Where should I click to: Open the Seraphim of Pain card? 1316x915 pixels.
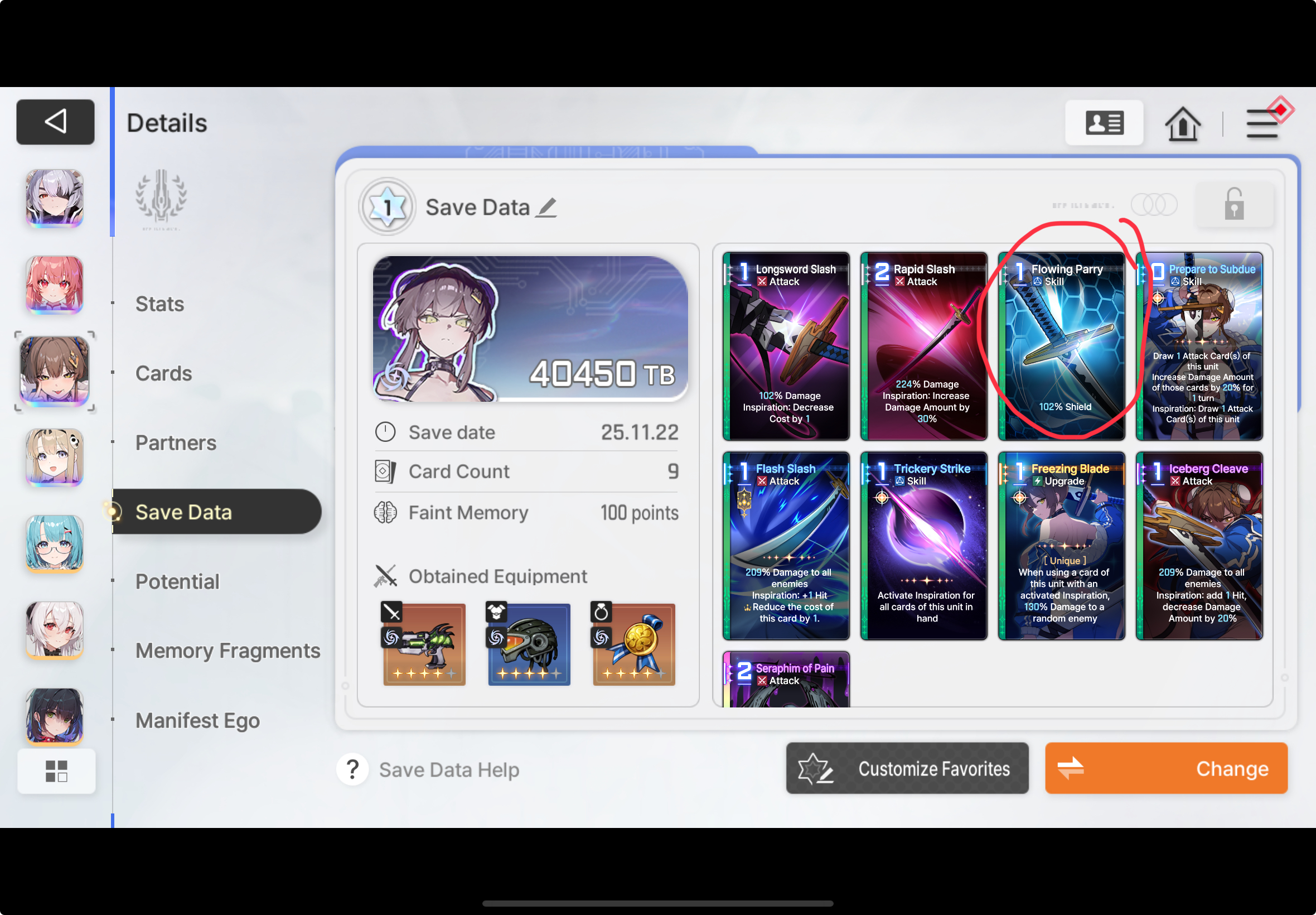pos(786,680)
